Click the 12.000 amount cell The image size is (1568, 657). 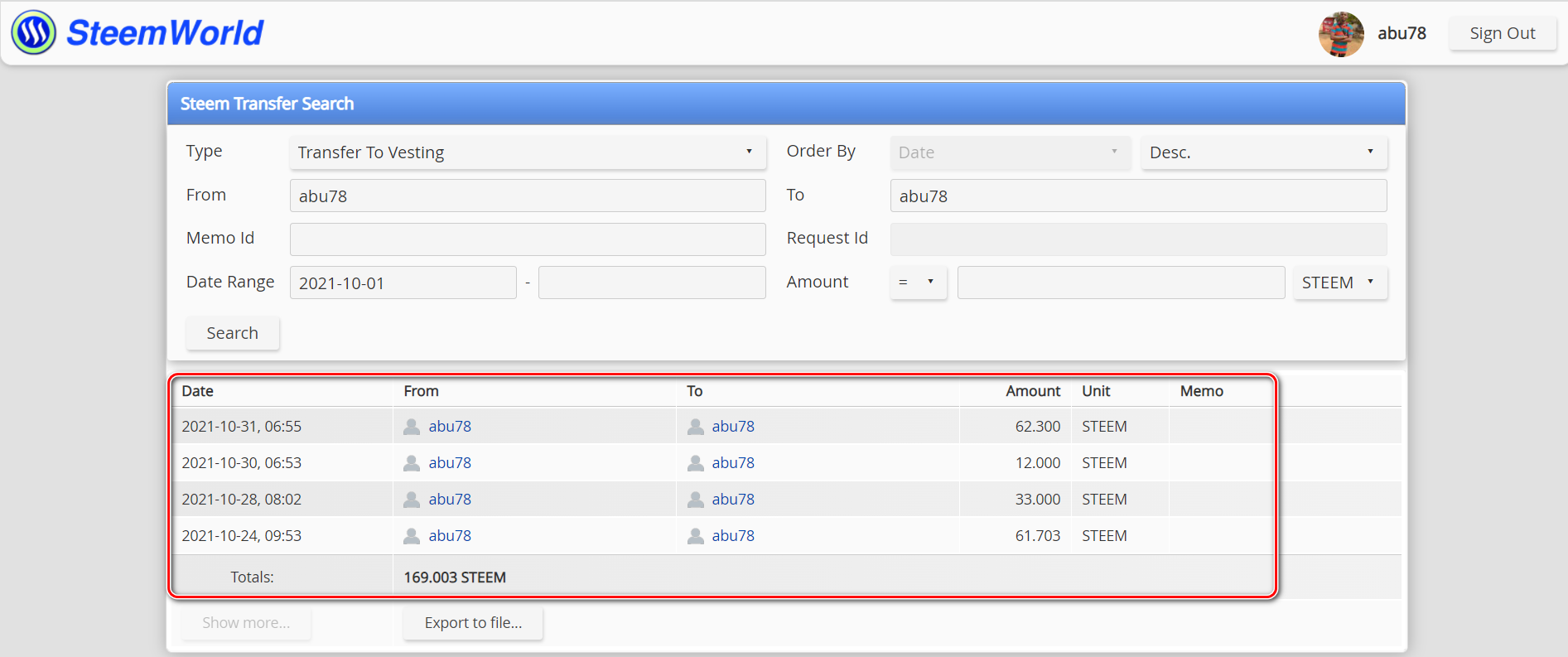point(1038,463)
